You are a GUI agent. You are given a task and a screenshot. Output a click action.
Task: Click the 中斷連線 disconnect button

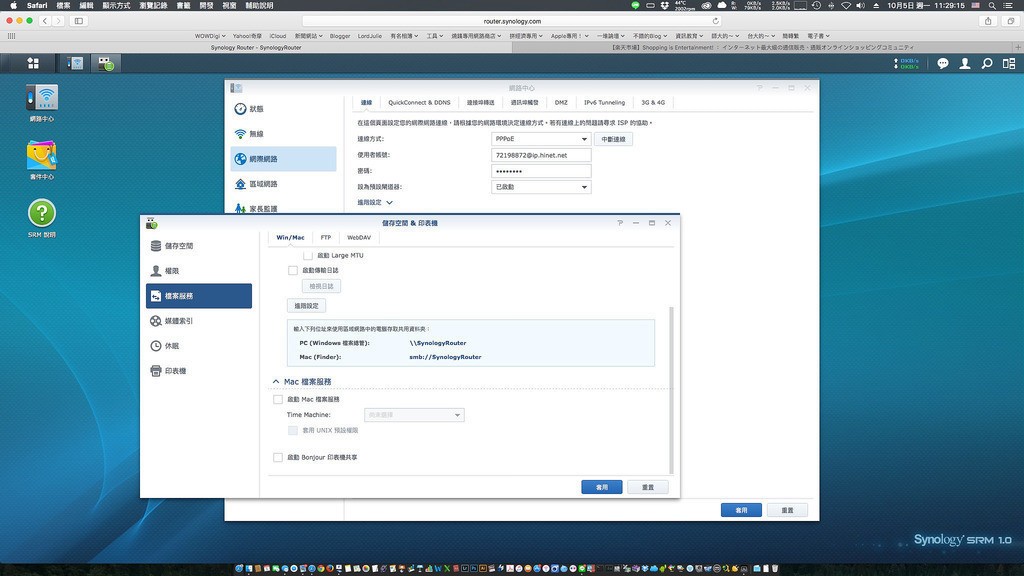613,139
